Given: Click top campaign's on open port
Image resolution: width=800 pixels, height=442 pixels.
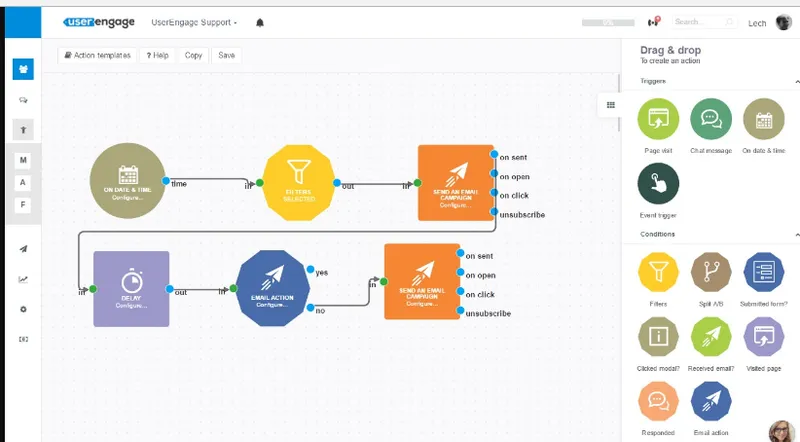Looking at the screenshot, I should (494, 174).
